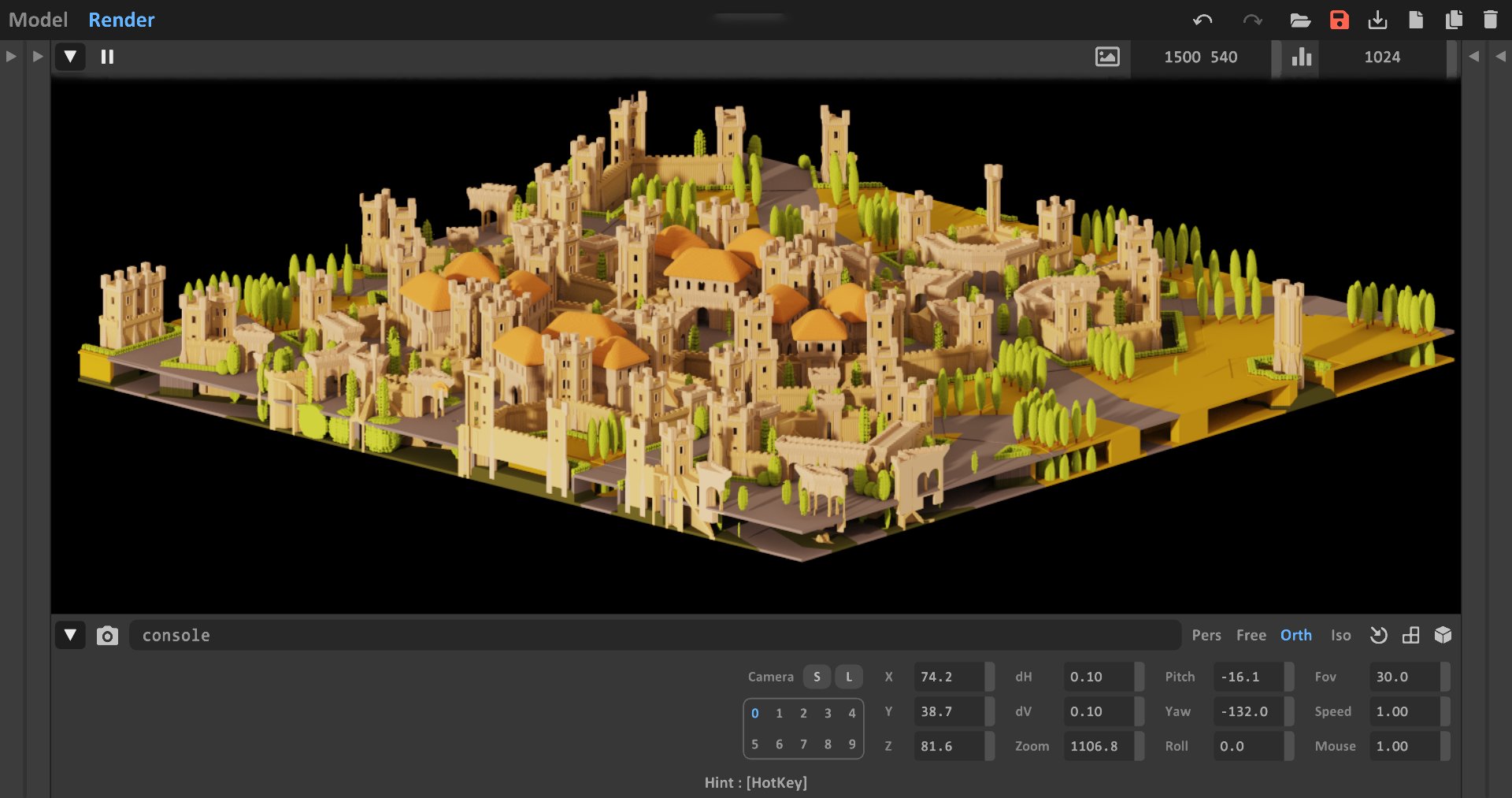Image resolution: width=1512 pixels, height=798 pixels.
Task: Duplicate via the copy pages icon
Action: coord(1453,20)
